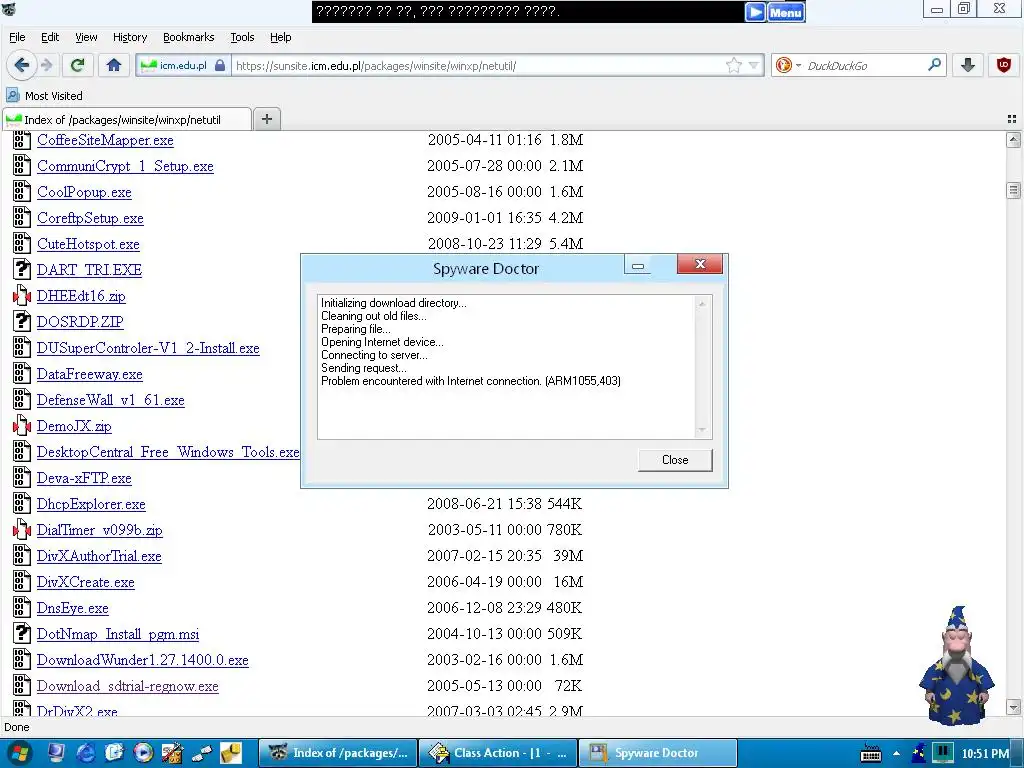The height and width of the screenshot is (768, 1024).
Task: Open the Help menu
Action: click(x=281, y=37)
